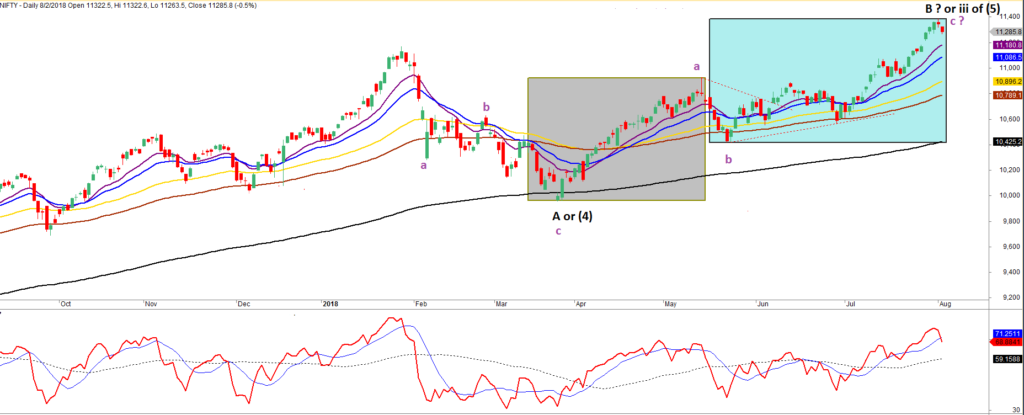Select the red 68.8841 oscillator value label
1024x415 pixels.
(1006, 341)
